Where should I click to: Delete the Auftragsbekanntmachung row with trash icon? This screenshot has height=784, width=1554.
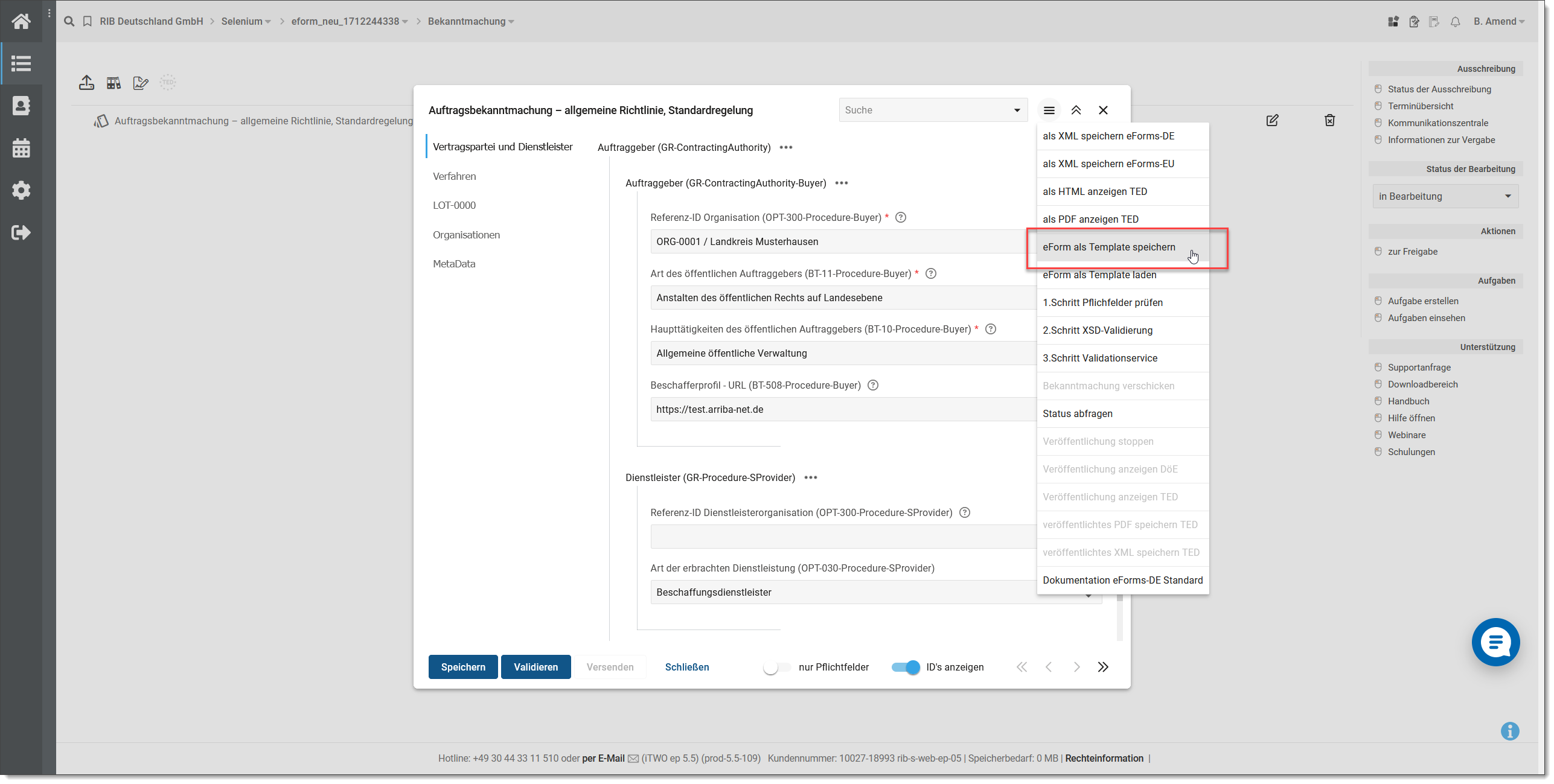tap(1330, 120)
